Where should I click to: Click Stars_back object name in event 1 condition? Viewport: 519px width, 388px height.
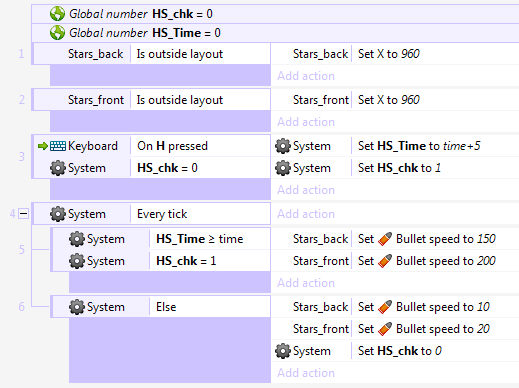click(x=96, y=54)
